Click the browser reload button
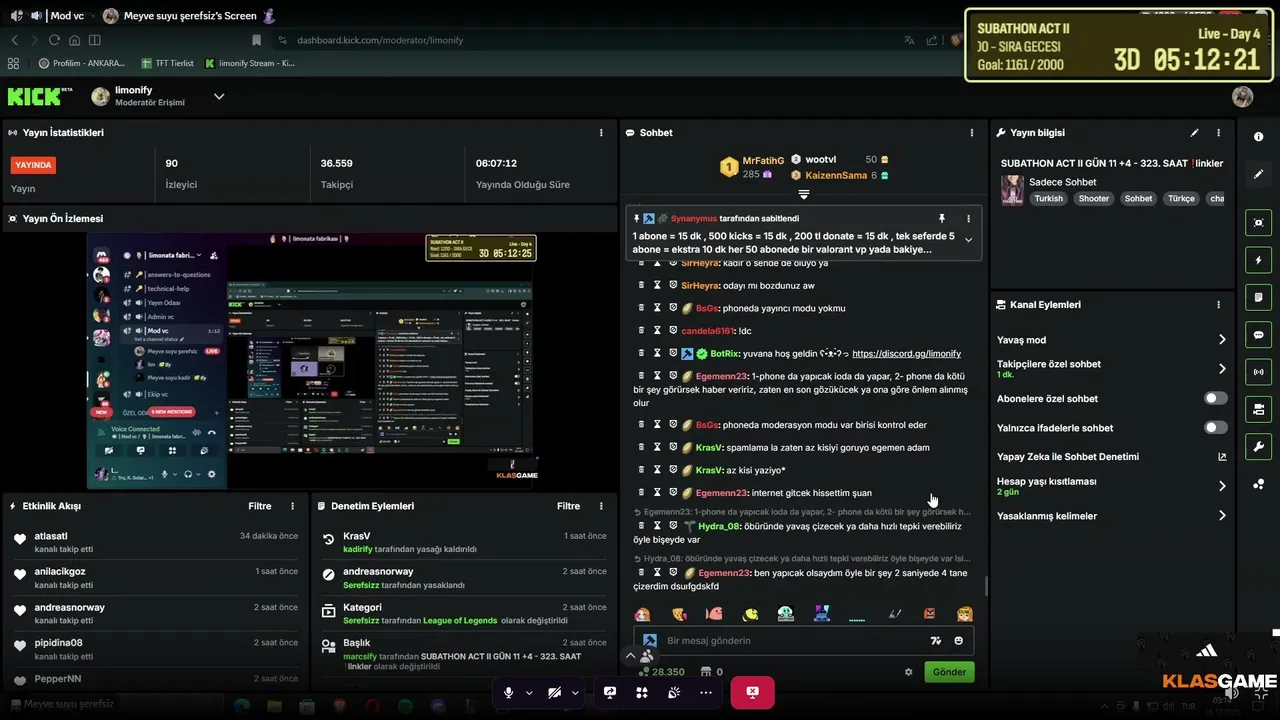The height and width of the screenshot is (720, 1280). (x=54, y=40)
